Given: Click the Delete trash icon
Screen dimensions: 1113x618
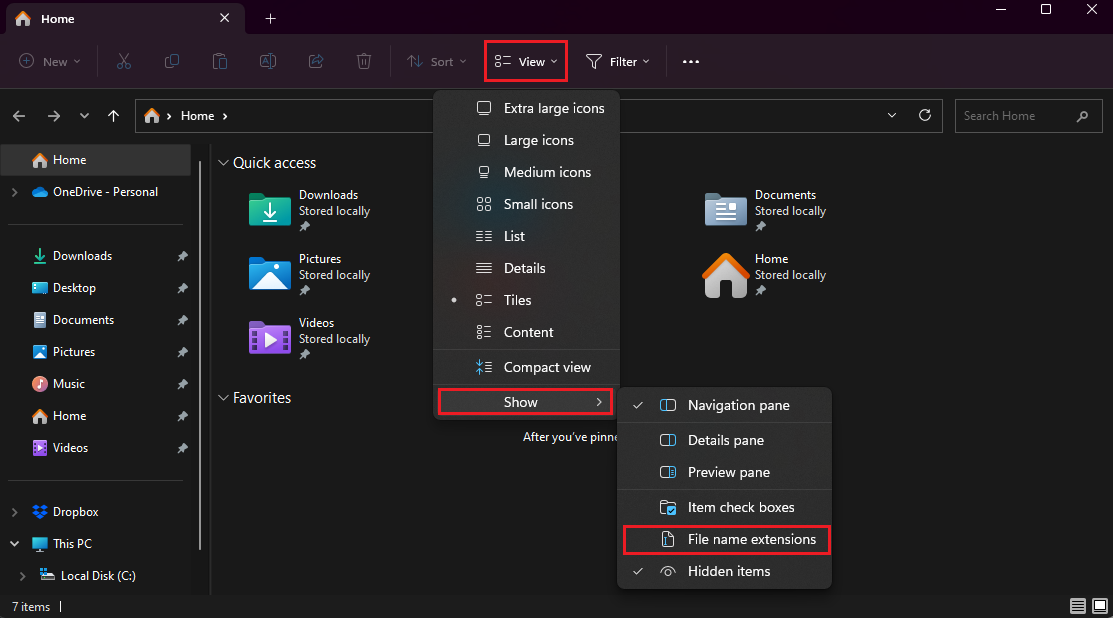Looking at the screenshot, I should tap(364, 61).
